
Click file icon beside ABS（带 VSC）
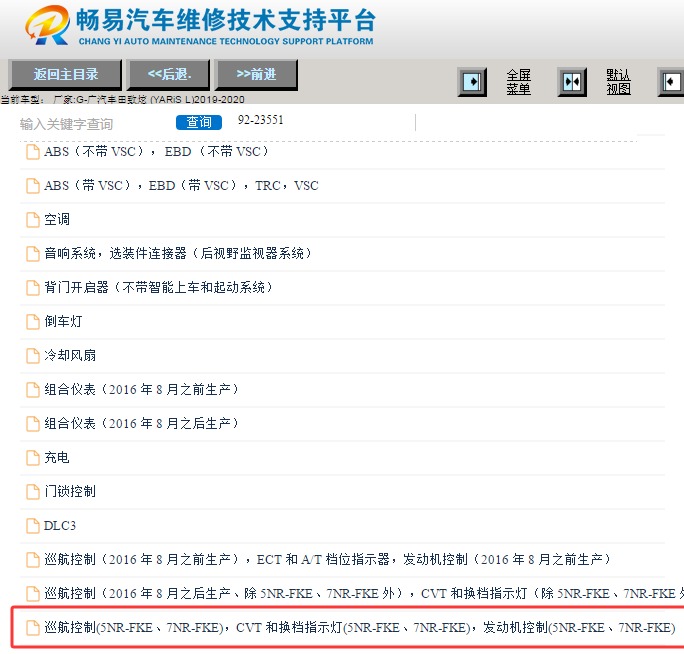pyautogui.click(x=33, y=186)
